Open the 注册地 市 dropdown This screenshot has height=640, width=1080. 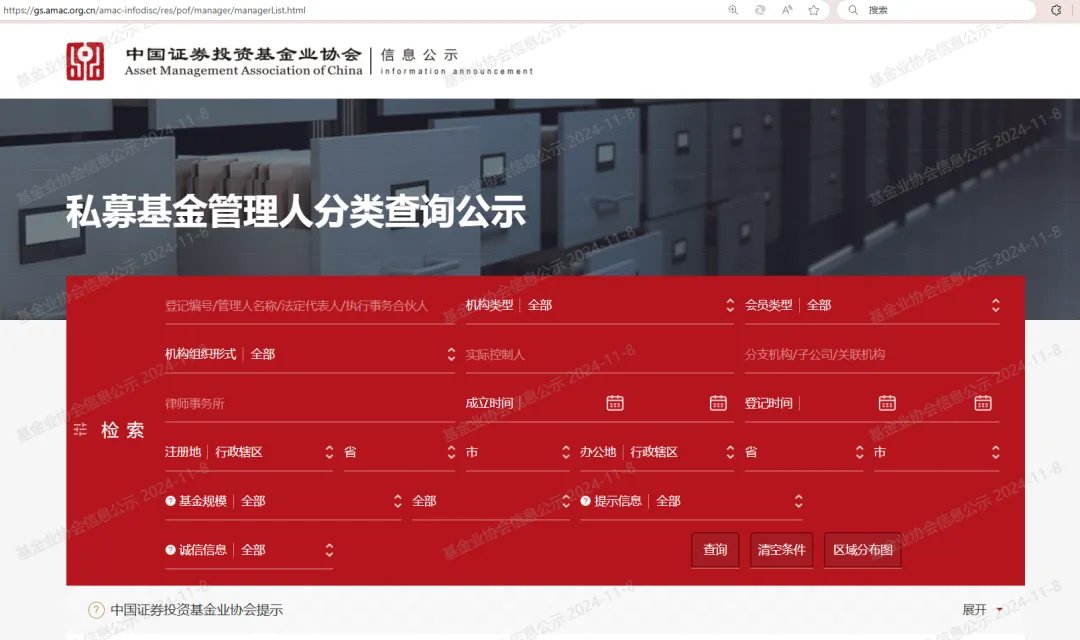pyautogui.click(x=518, y=452)
